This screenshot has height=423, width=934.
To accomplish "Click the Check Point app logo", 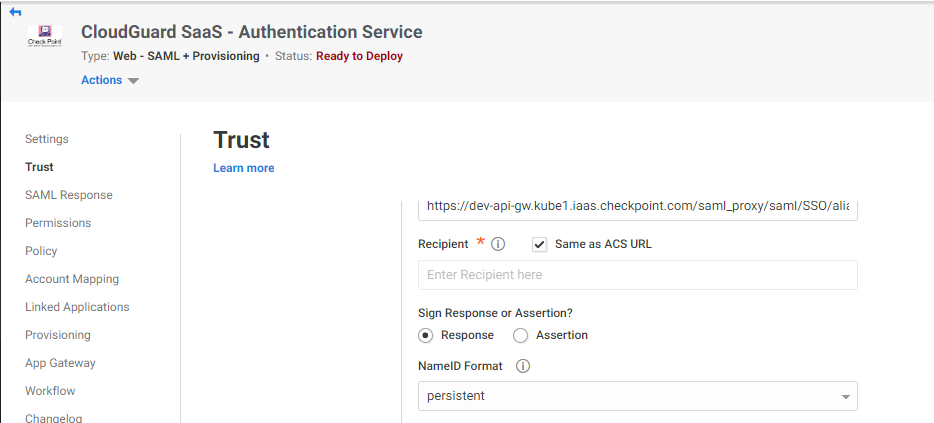I will (45, 36).
